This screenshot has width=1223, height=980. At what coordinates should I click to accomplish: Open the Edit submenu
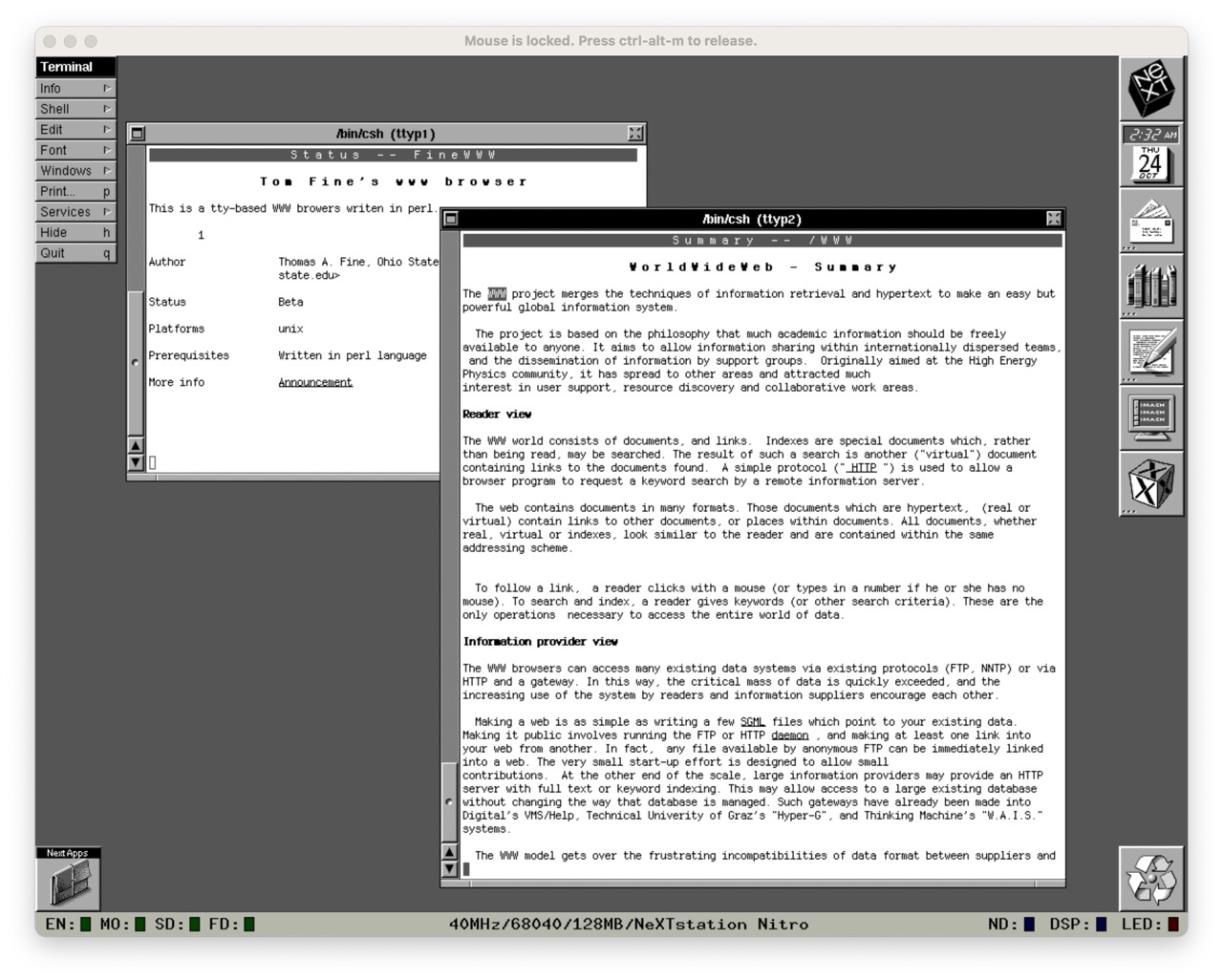pos(75,129)
